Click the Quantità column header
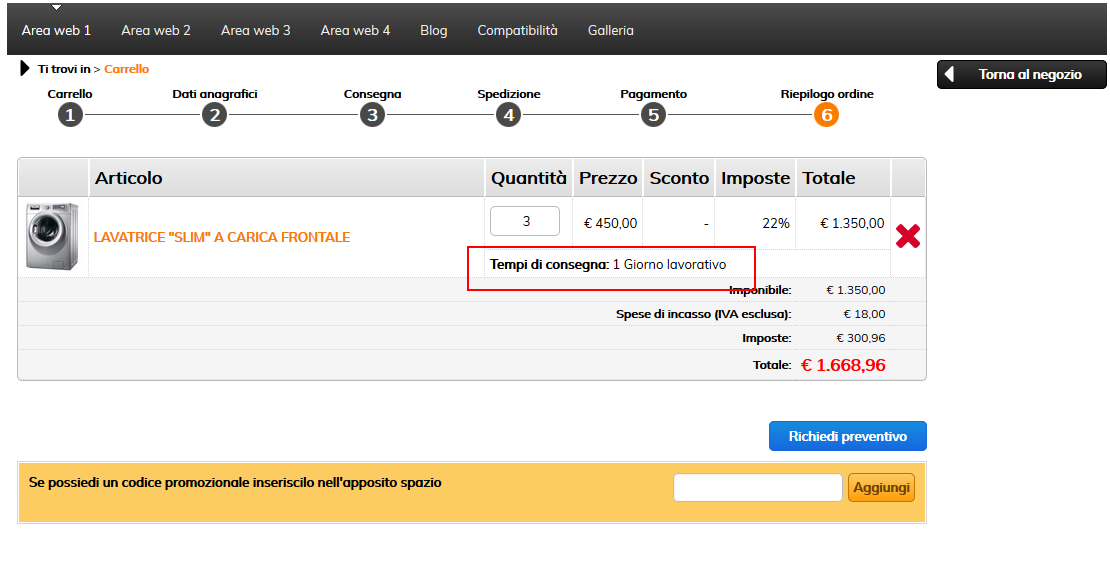 (529, 178)
